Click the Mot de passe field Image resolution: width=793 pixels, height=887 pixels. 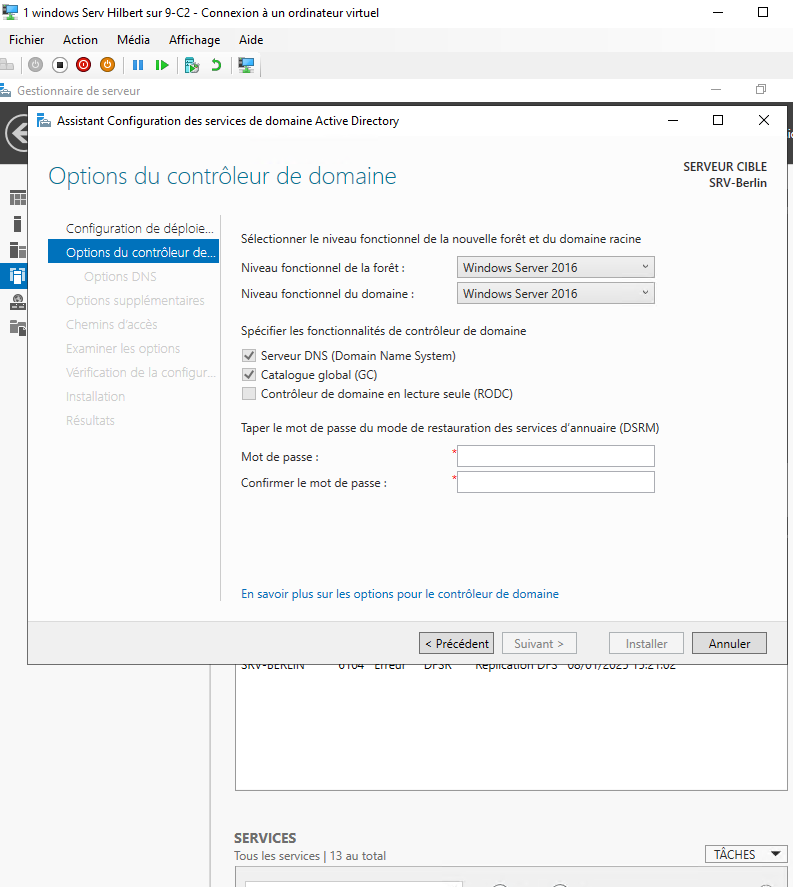pos(555,457)
